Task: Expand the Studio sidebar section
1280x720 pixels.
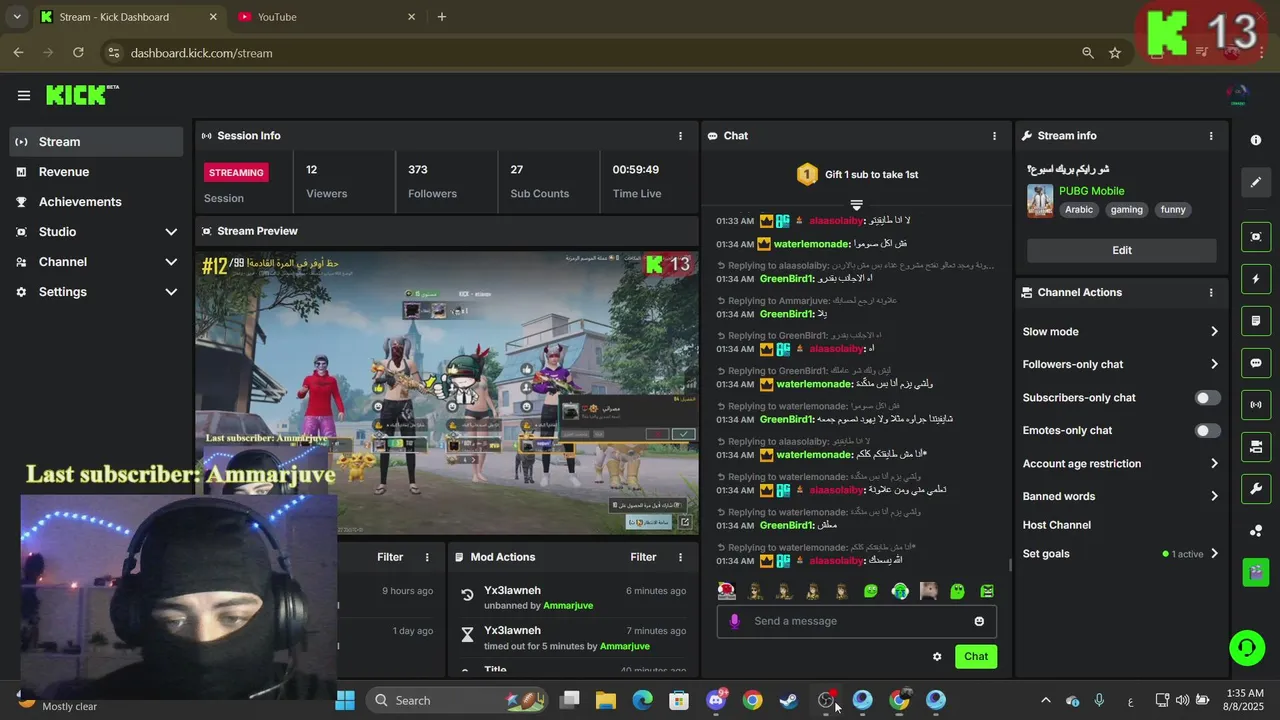Action: coord(171,232)
